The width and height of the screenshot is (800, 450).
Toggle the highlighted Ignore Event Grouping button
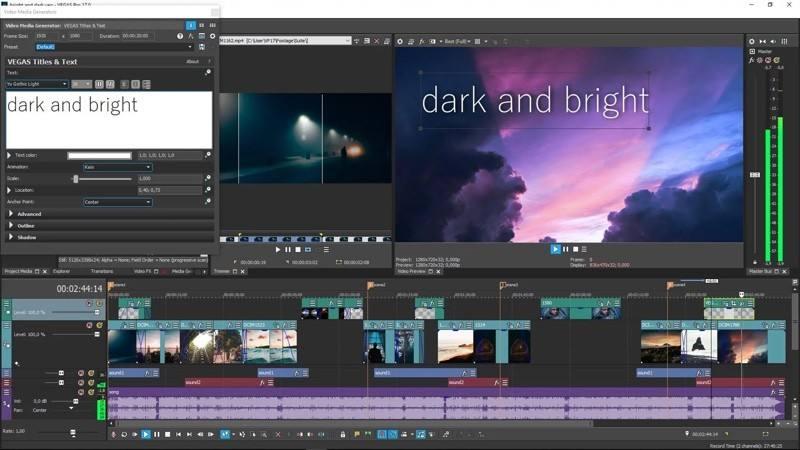tap(420, 434)
